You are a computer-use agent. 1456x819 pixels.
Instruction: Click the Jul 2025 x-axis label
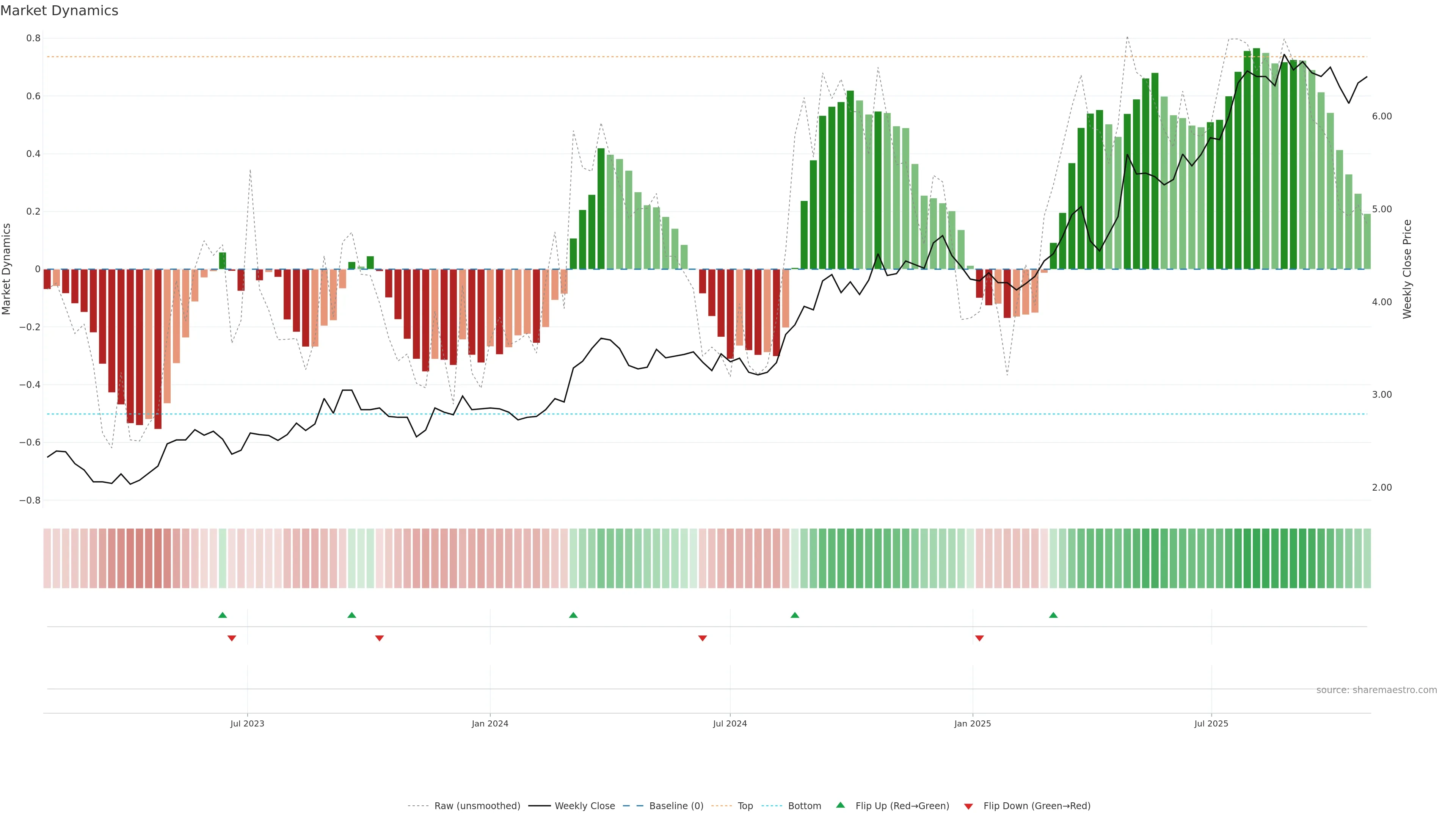pyautogui.click(x=1211, y=723)
